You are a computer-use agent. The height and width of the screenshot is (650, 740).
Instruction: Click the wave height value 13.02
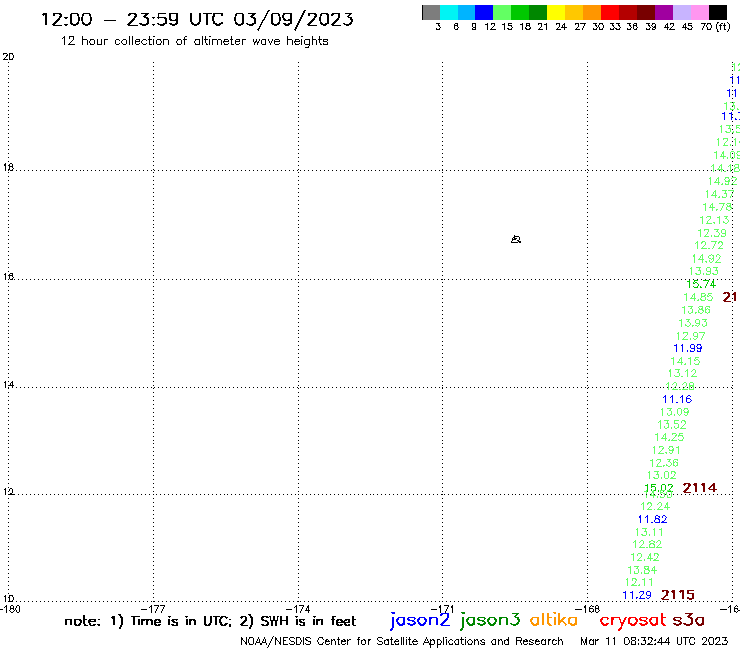pos(661,475)
